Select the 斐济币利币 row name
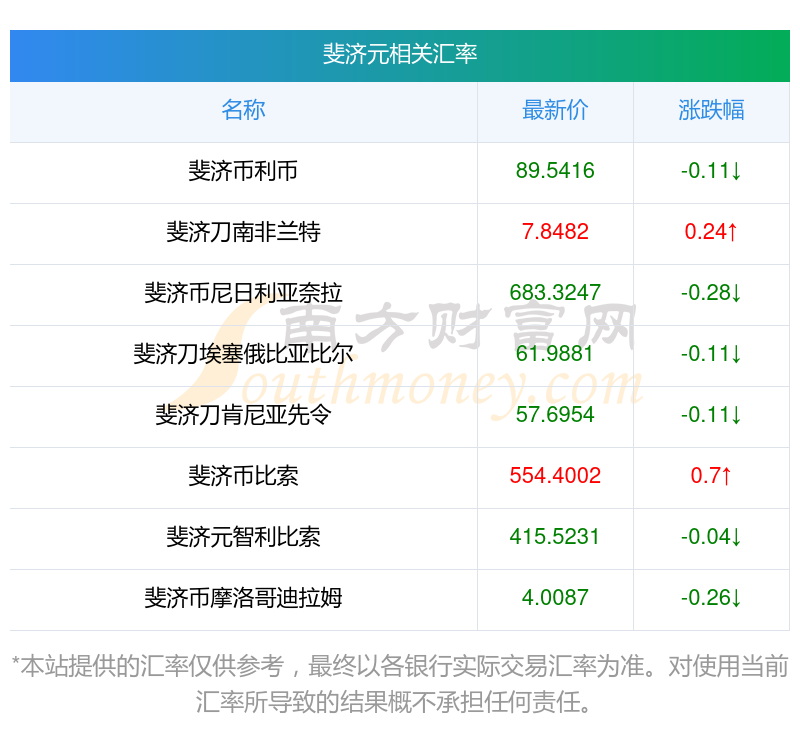Viewport: 800px width, 733px height. click(x=243, y=171)
